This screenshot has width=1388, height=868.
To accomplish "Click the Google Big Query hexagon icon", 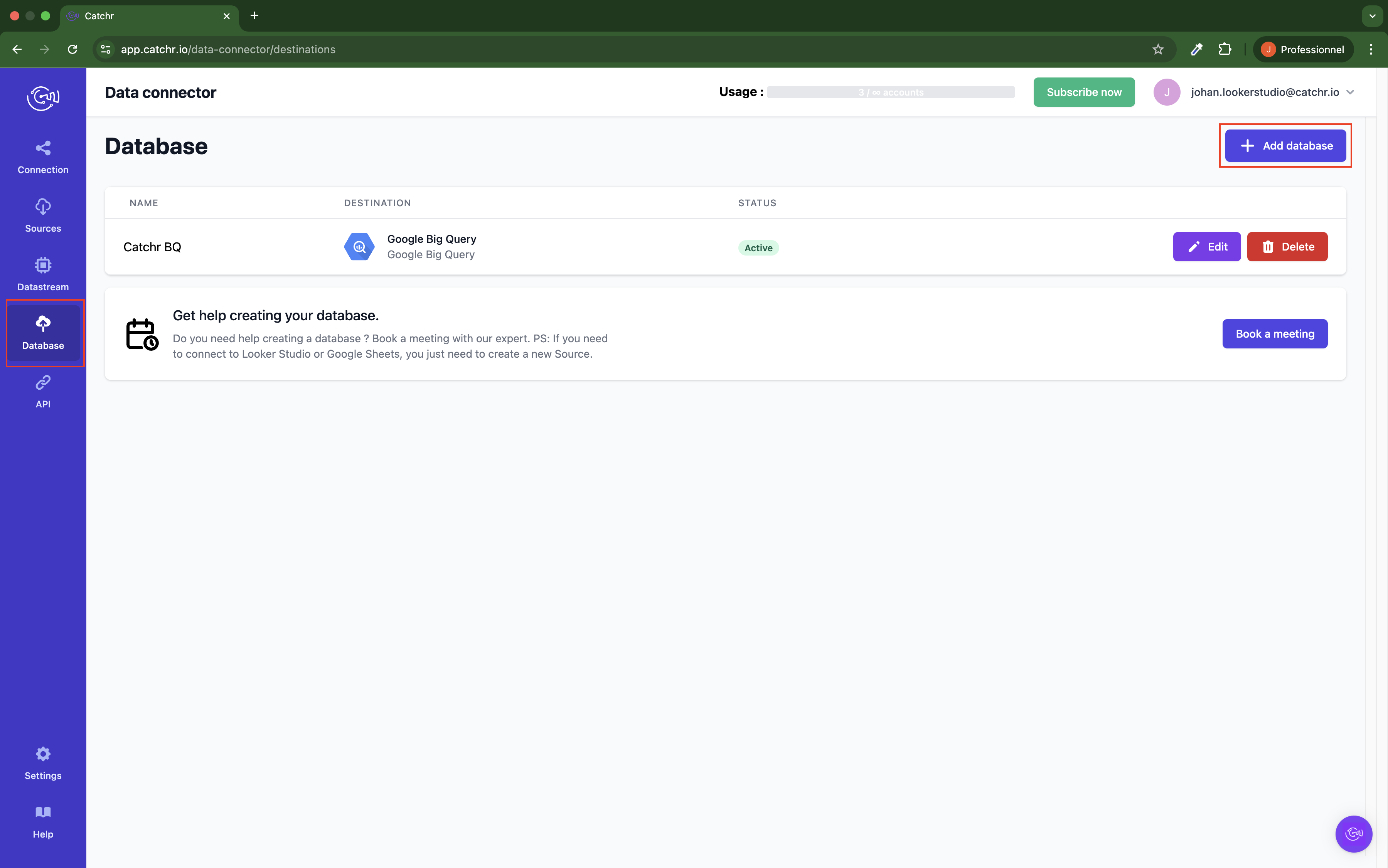I will pos(359,247).
